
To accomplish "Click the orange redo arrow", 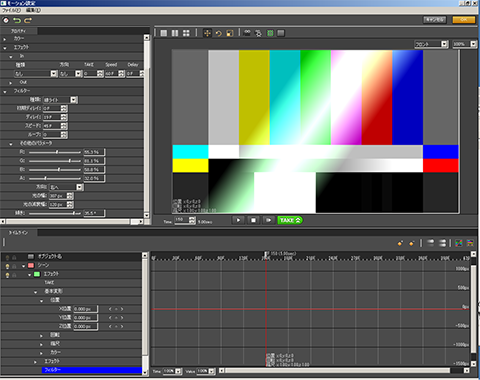I will (x=28, y=20).
